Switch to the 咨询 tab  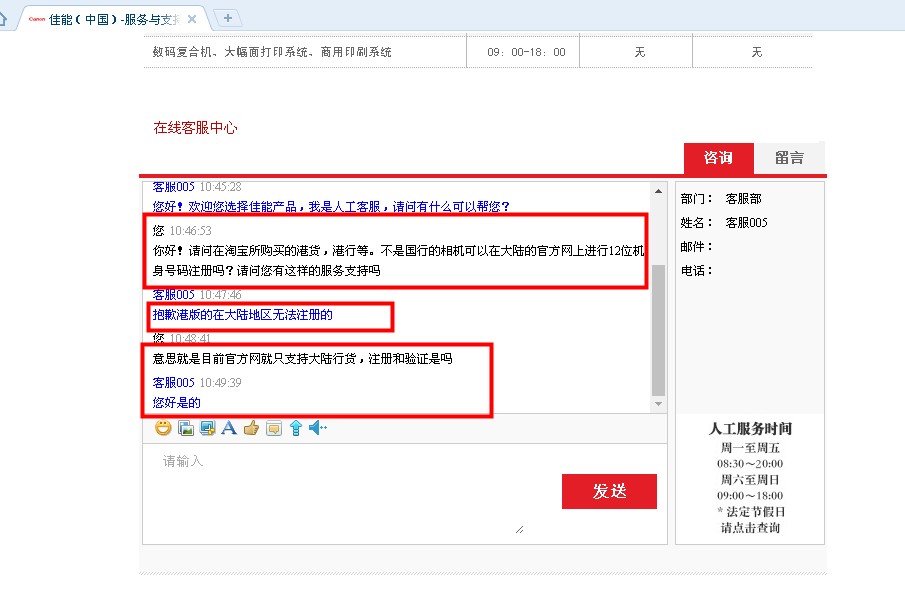[719, 158]
